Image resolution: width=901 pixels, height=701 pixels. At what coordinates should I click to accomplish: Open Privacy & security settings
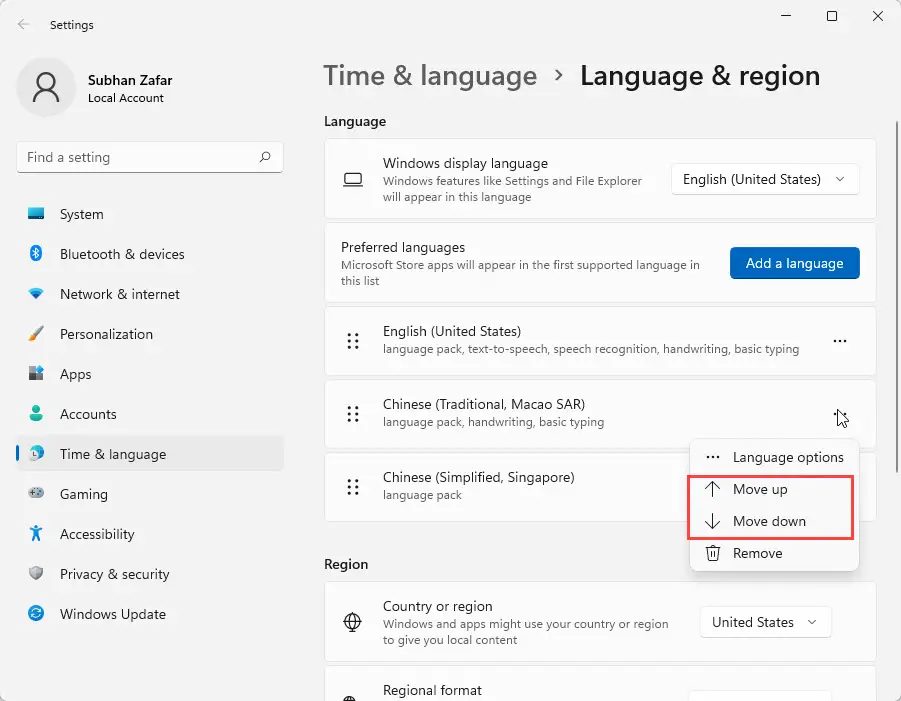pos(114,574)
